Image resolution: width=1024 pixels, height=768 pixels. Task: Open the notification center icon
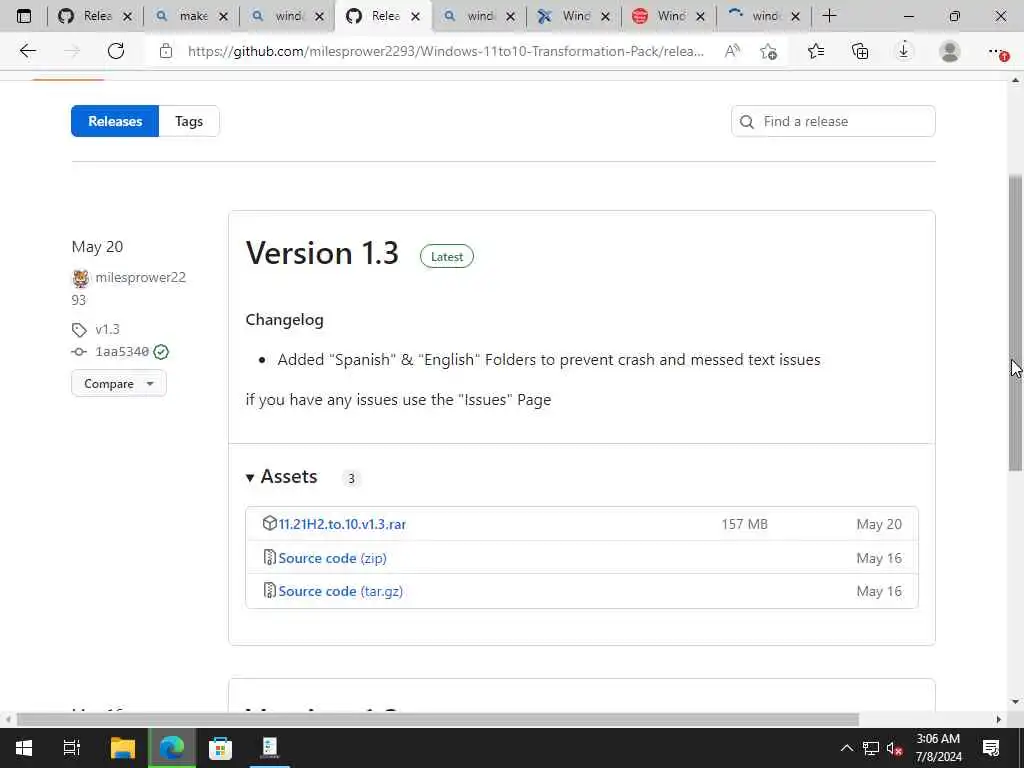point(991,748)
